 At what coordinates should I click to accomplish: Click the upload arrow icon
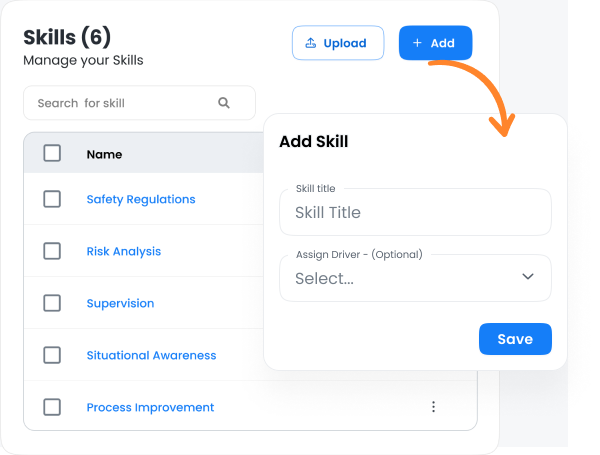[x=310, y=43]
